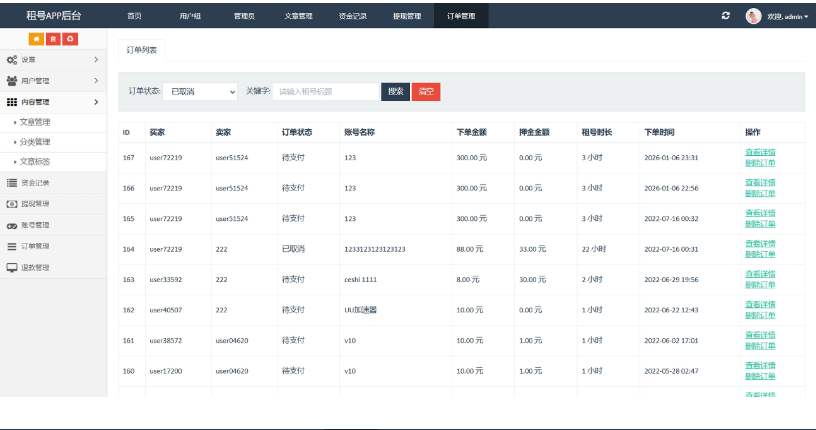Viewport: 816px width, 430px height.
Task: Click the 下单金额 column header
Action: click(471, 133)
